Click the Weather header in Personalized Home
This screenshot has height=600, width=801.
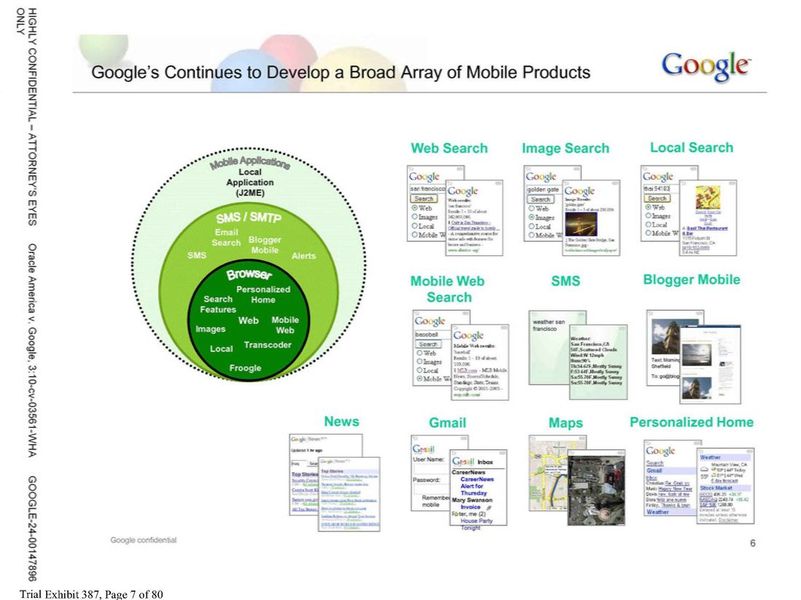[x=713, y=457]
